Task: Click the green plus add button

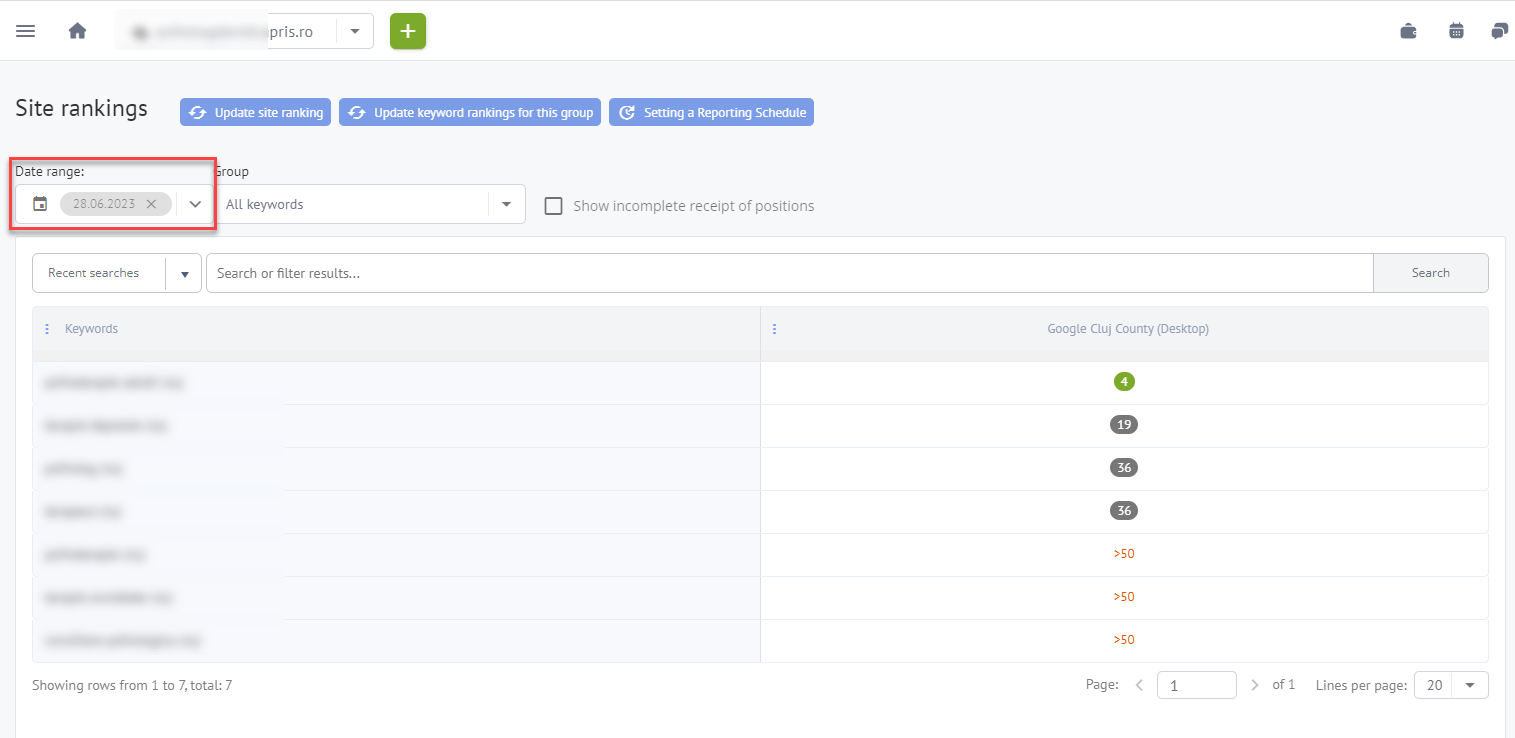Action: (407, 31)
